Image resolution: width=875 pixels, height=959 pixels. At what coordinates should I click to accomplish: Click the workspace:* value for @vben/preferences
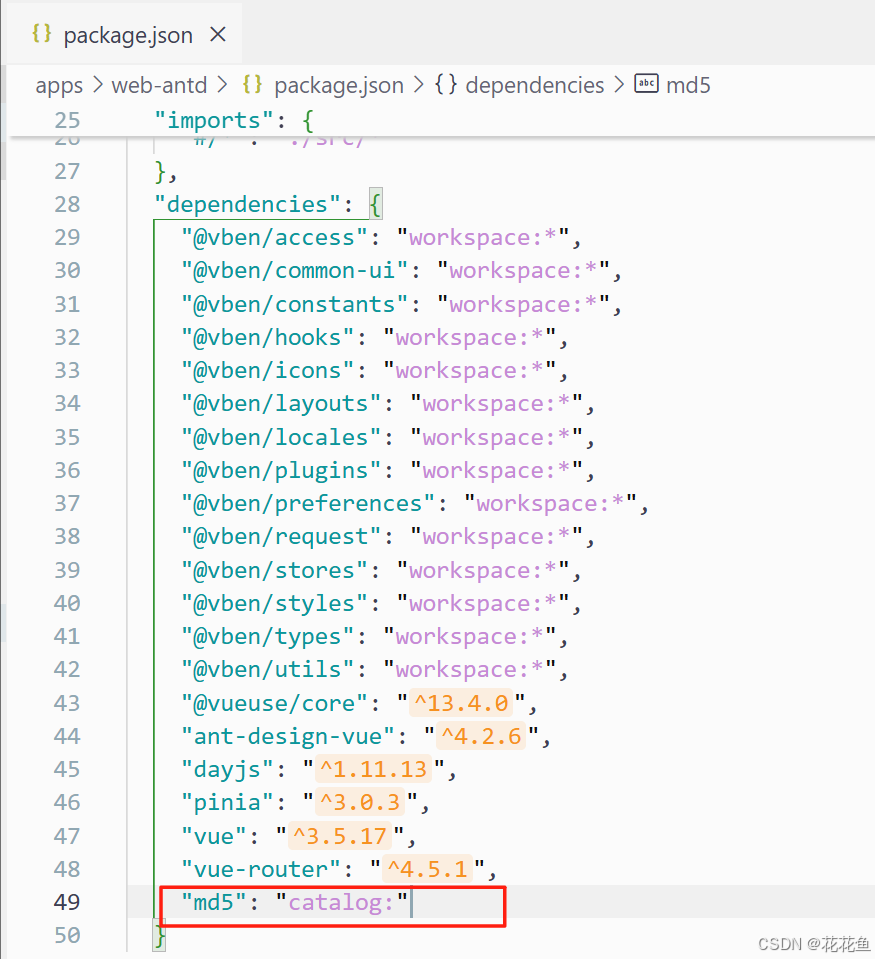(x=550, y=503)
